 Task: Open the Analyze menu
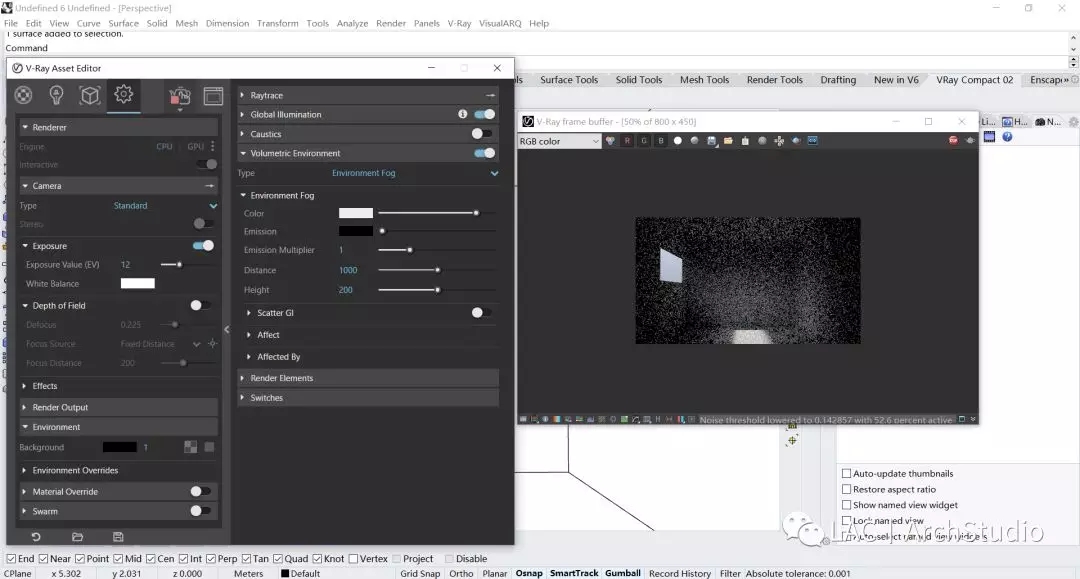352,23
